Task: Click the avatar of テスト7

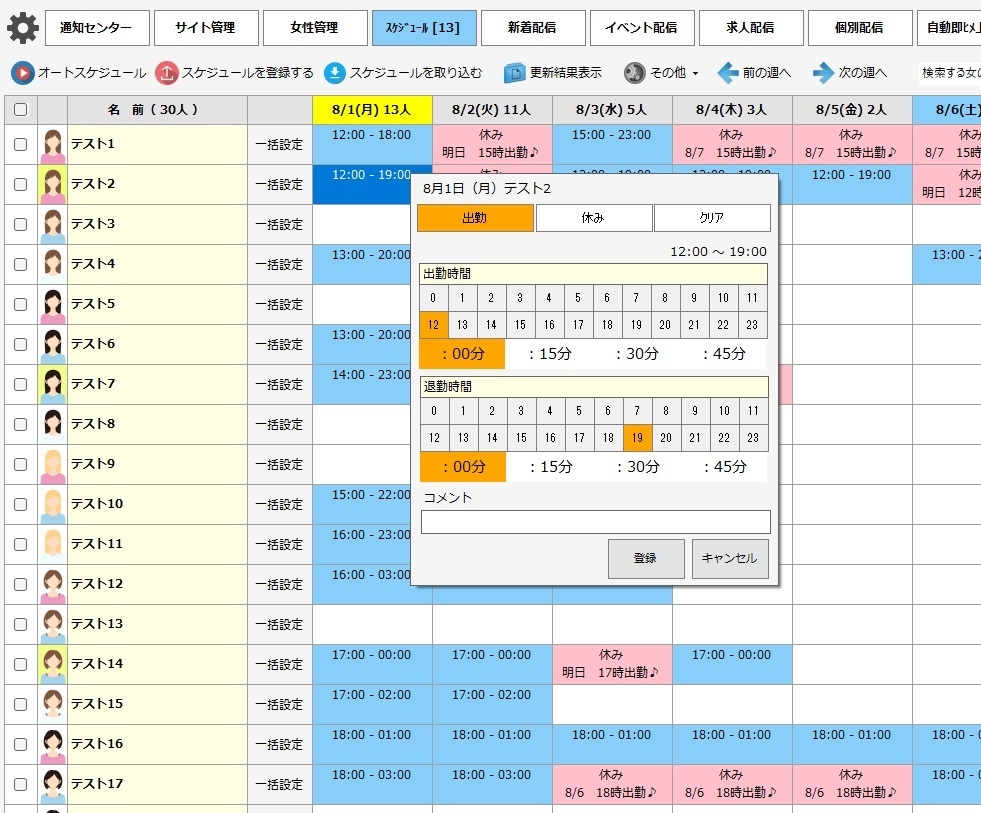Action: point(53,385)
